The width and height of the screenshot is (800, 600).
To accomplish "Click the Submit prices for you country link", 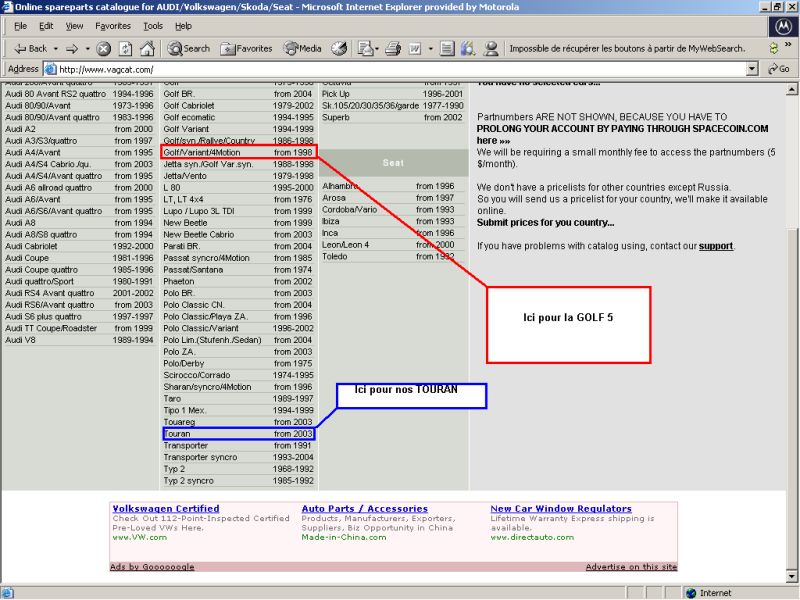I will 545,222.
